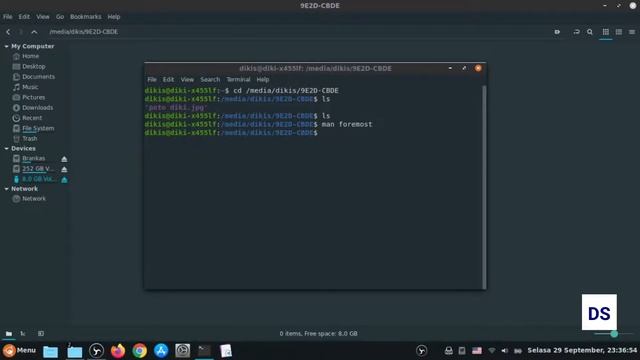Open Terminal menu in terminal window
This screenshot has height=360, width=640.
pos(238,80)
